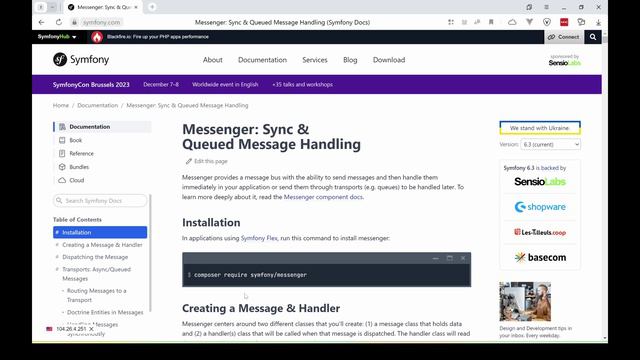
Task: Click the composer require symfony/messenger command
Action: point(250,275)
